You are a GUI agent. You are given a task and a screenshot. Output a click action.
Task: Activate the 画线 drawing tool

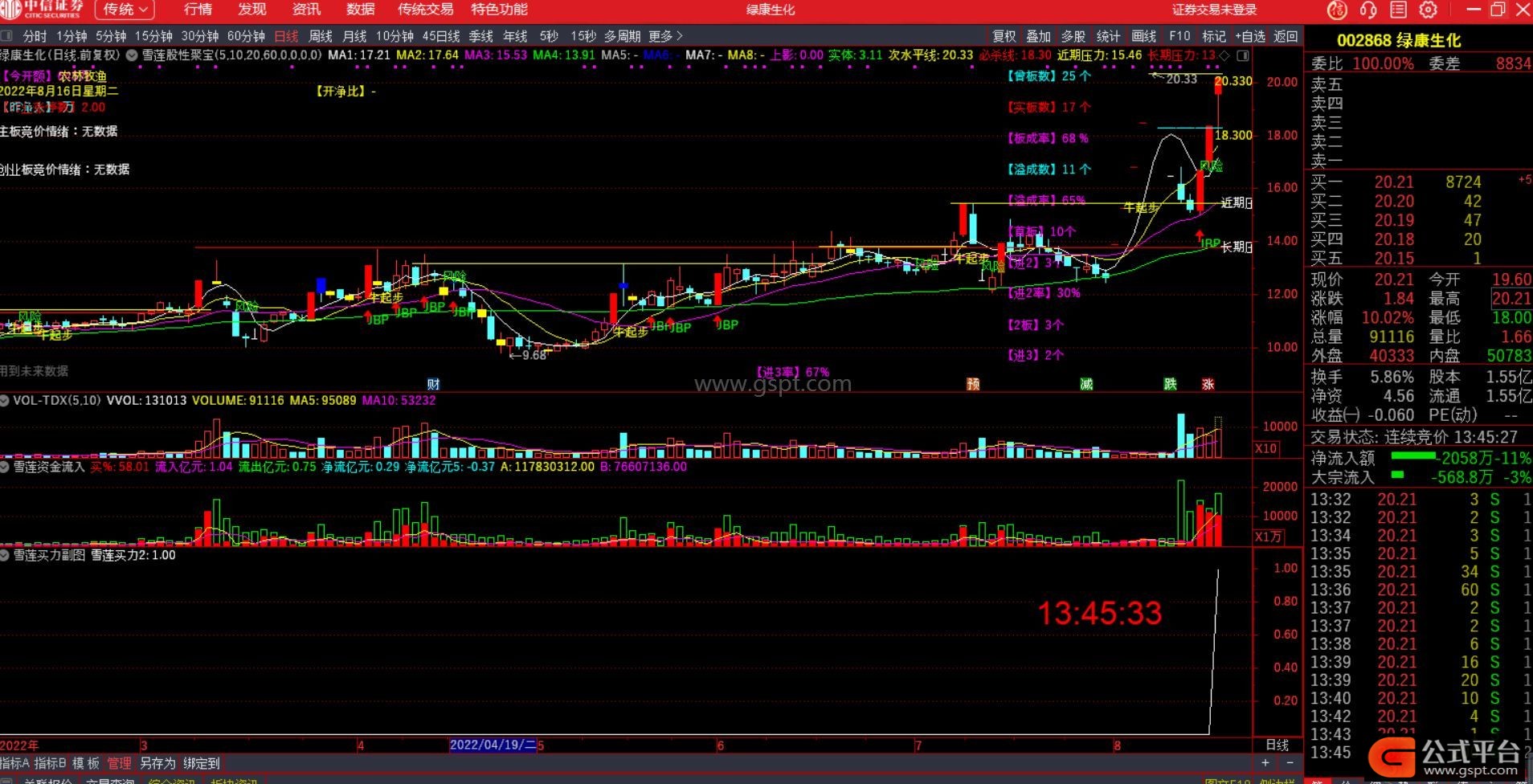click(1144, 36)
